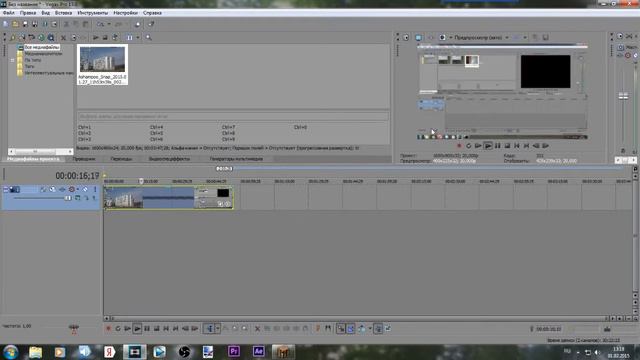Select the Ashampoo_Snap media thumbnail

pyautogui.click(x=102, y=64)
